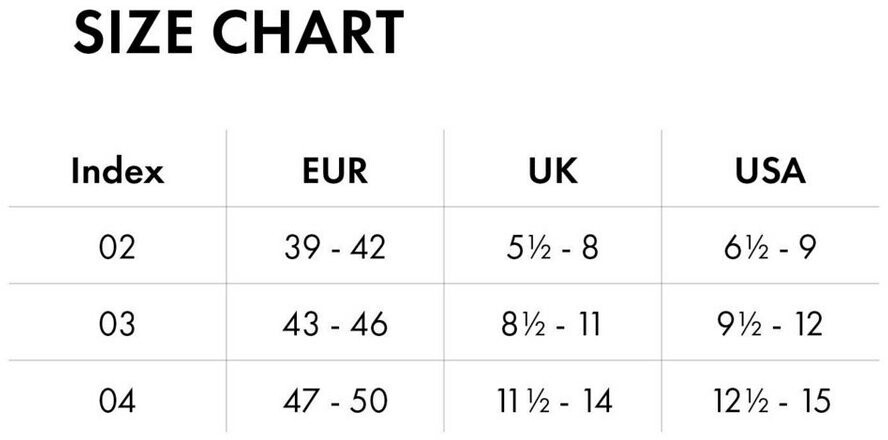
Task: Select index cell 04
Action: [x=117, y=401]
